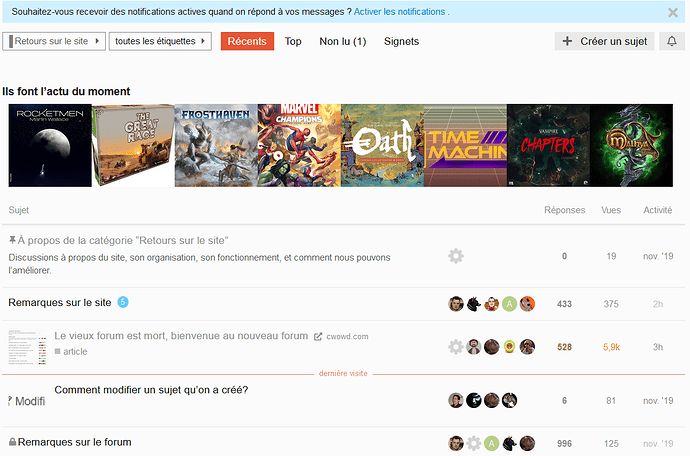Click clown avatar in Remarques sur le site row

tap(492, 304)
